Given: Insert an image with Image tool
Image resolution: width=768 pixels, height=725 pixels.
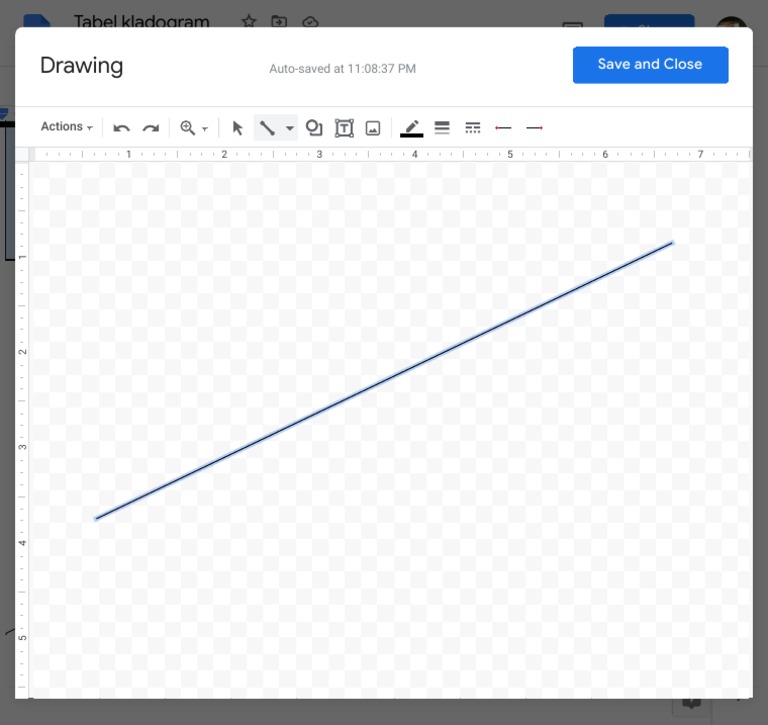Looking at the screenshot, I should pyautogui.click(x=373, y=128).
